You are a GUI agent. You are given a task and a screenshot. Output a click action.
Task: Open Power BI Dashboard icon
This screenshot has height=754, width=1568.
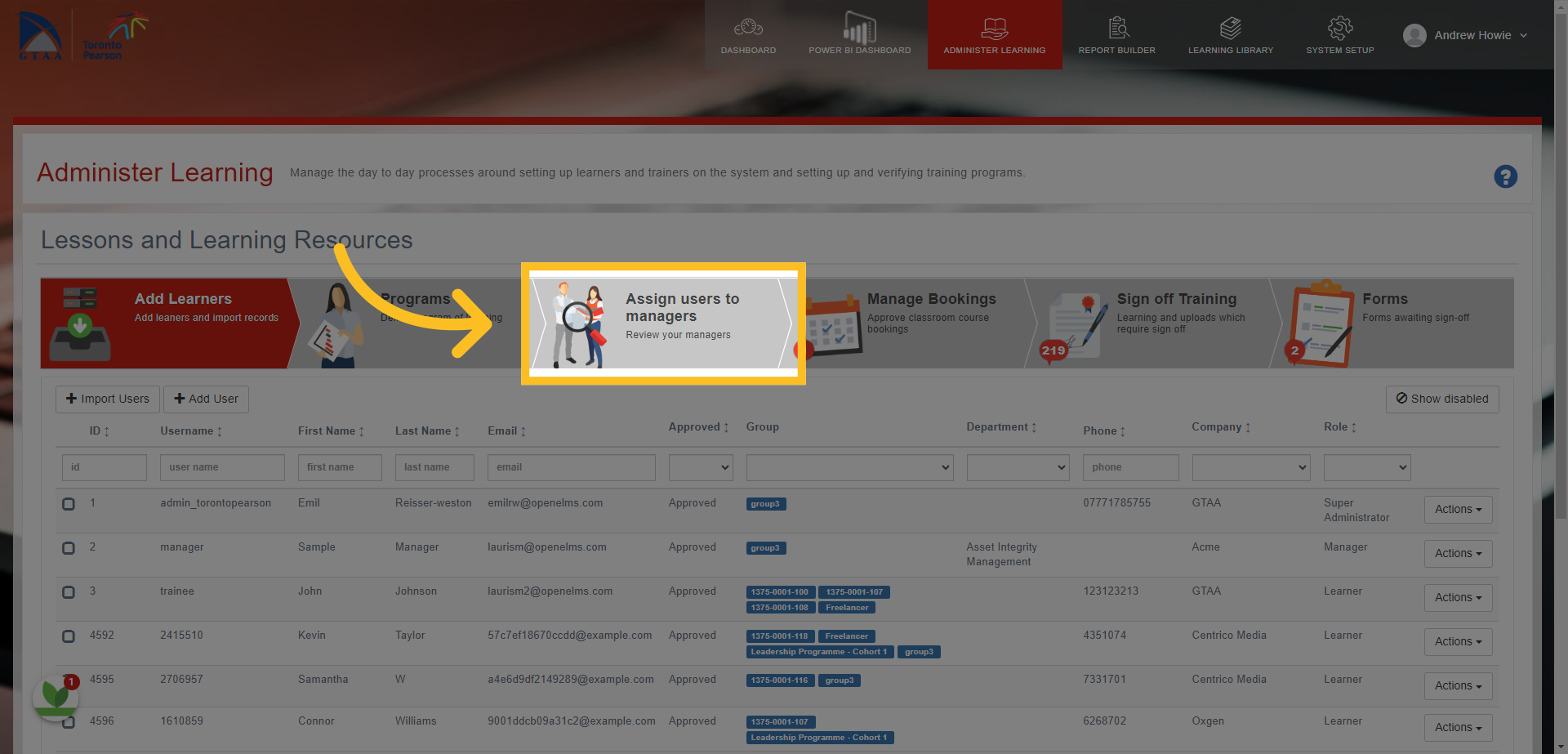coord(859,28)
